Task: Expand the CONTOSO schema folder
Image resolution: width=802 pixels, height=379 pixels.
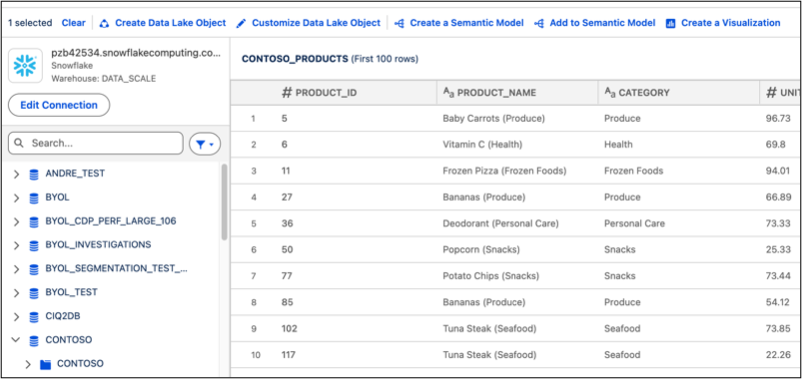Action: coord(28,364)
